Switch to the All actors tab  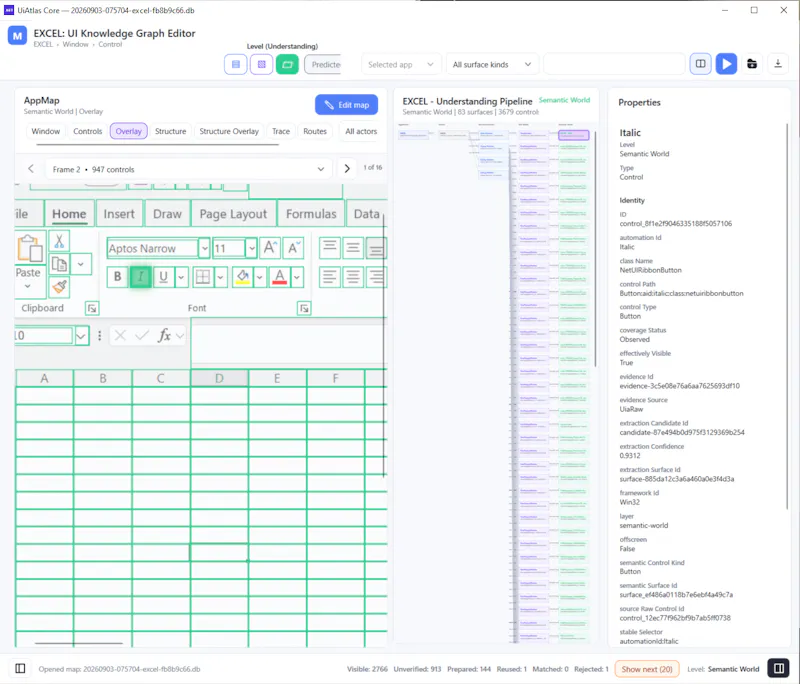361,131
